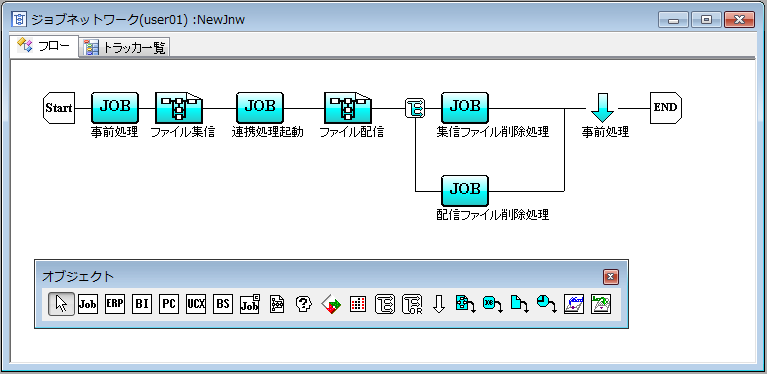767x374 pixels.
Task: Select the ファイル配信 sub network node
Action: 348,108
